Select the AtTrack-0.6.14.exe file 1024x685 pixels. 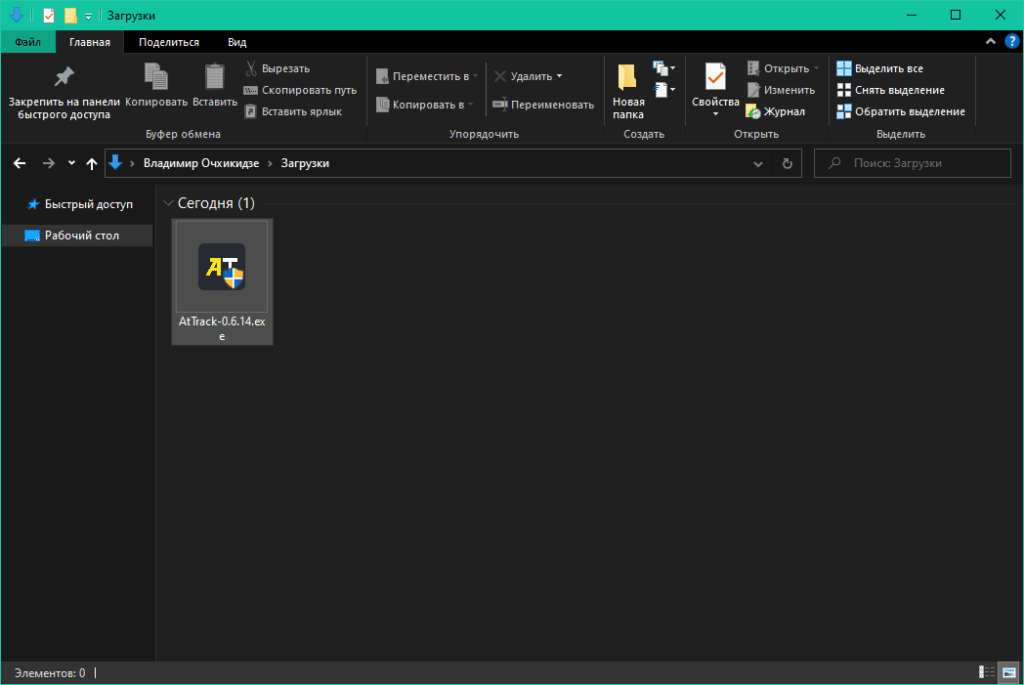click(x=222, y=282)
